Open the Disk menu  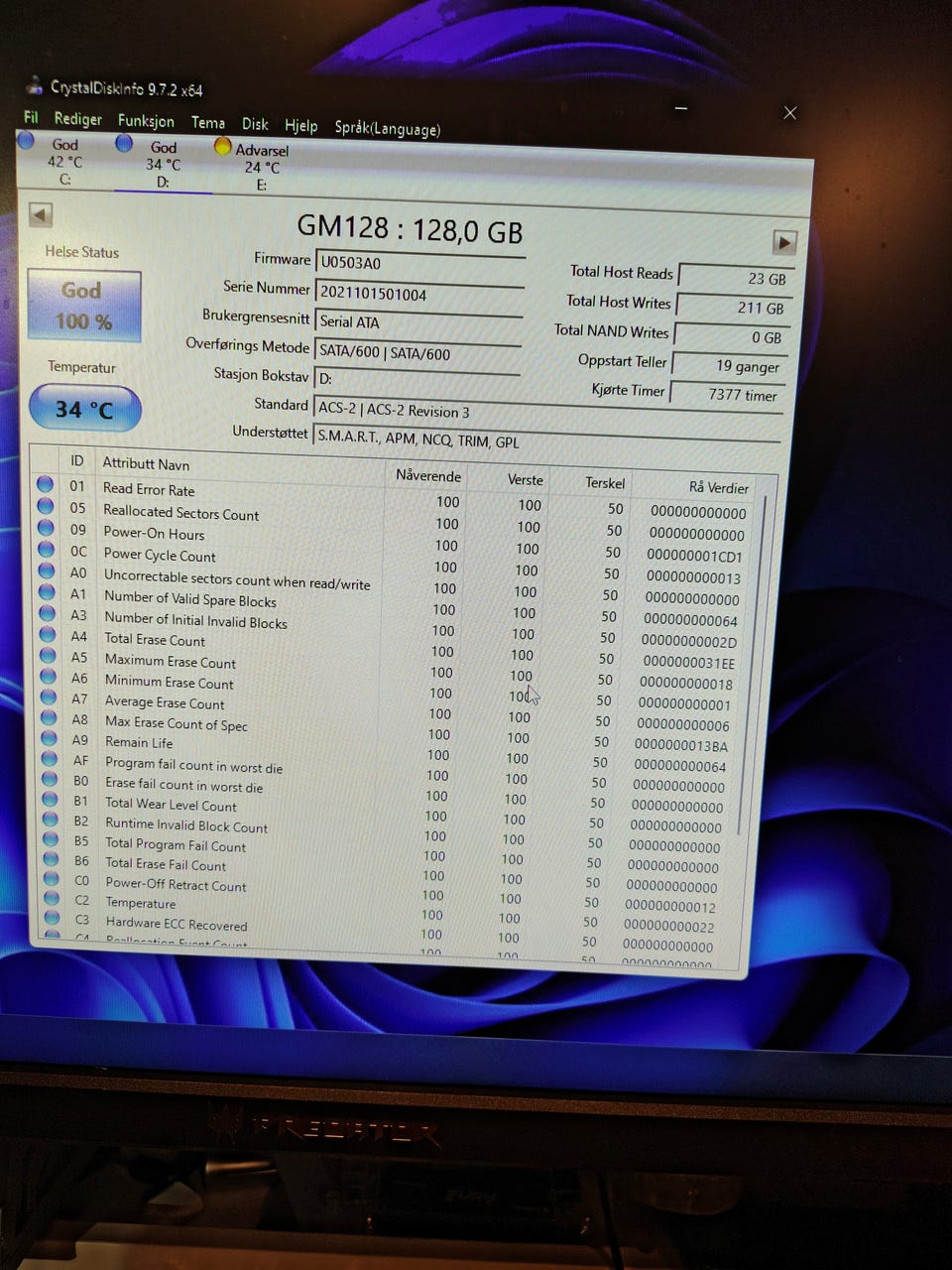(x=255, y=124)
